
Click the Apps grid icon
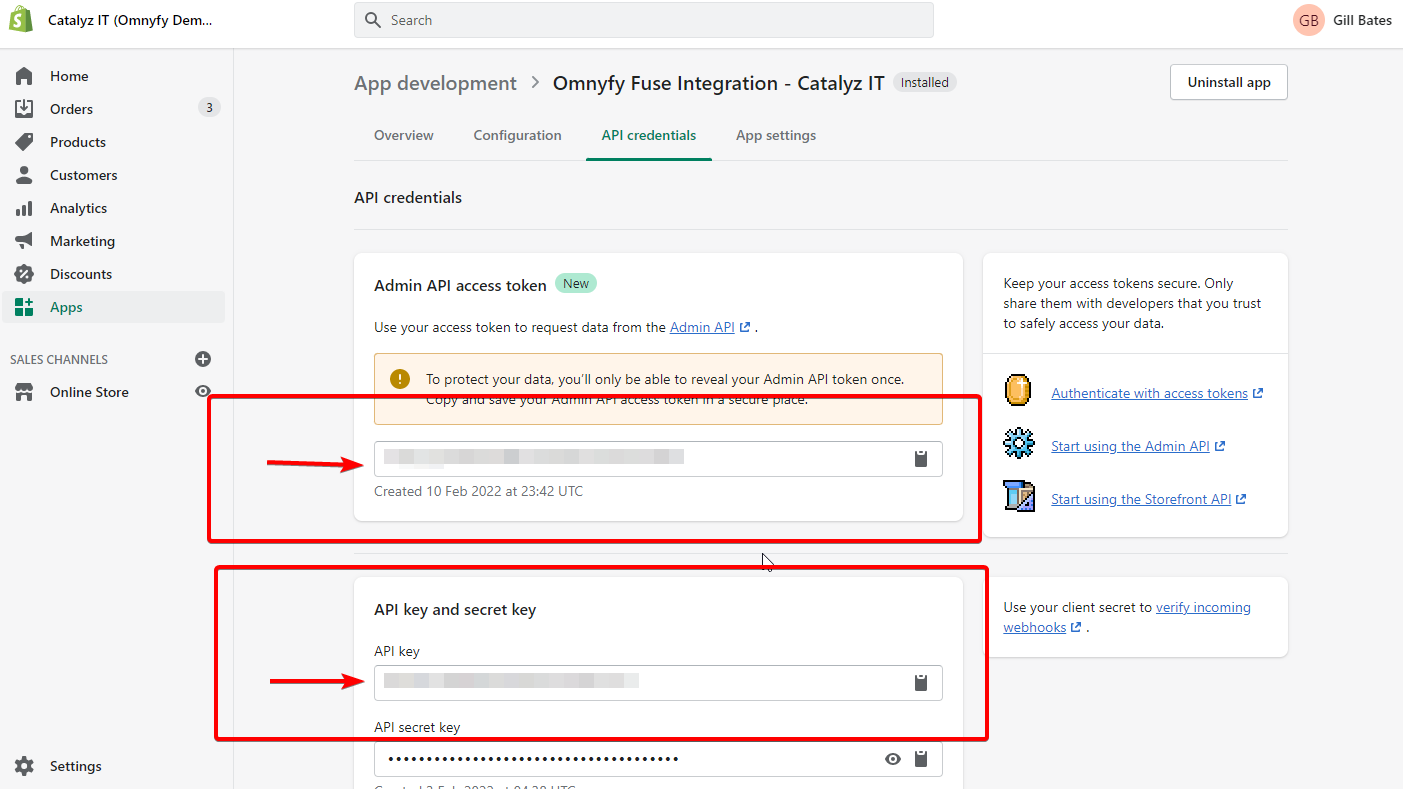24,307
